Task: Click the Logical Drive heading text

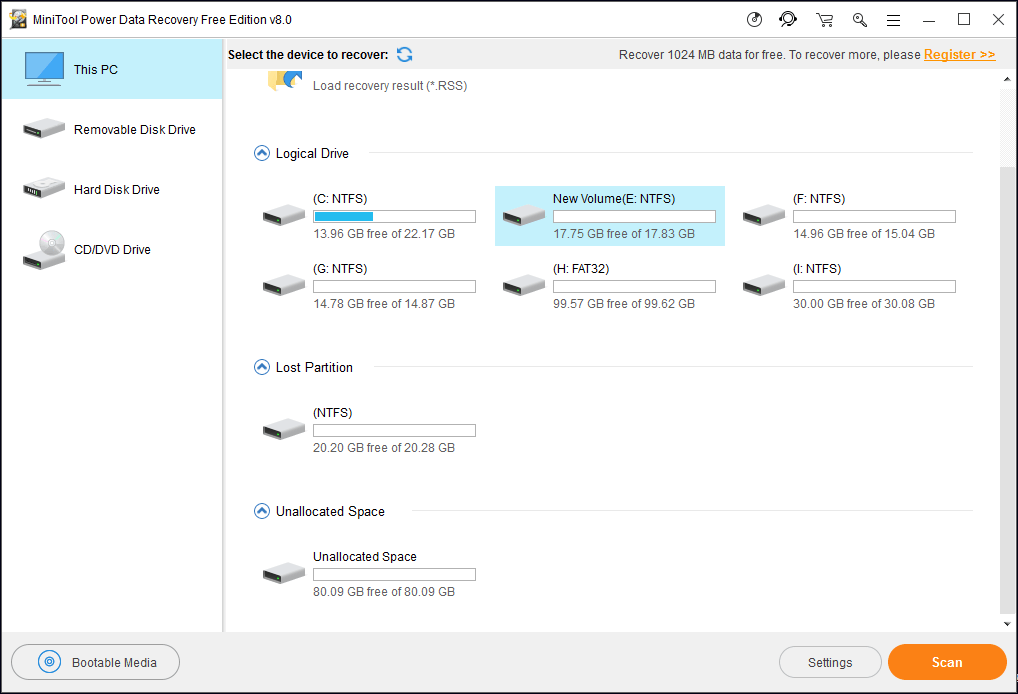Action: coord(312,153)
